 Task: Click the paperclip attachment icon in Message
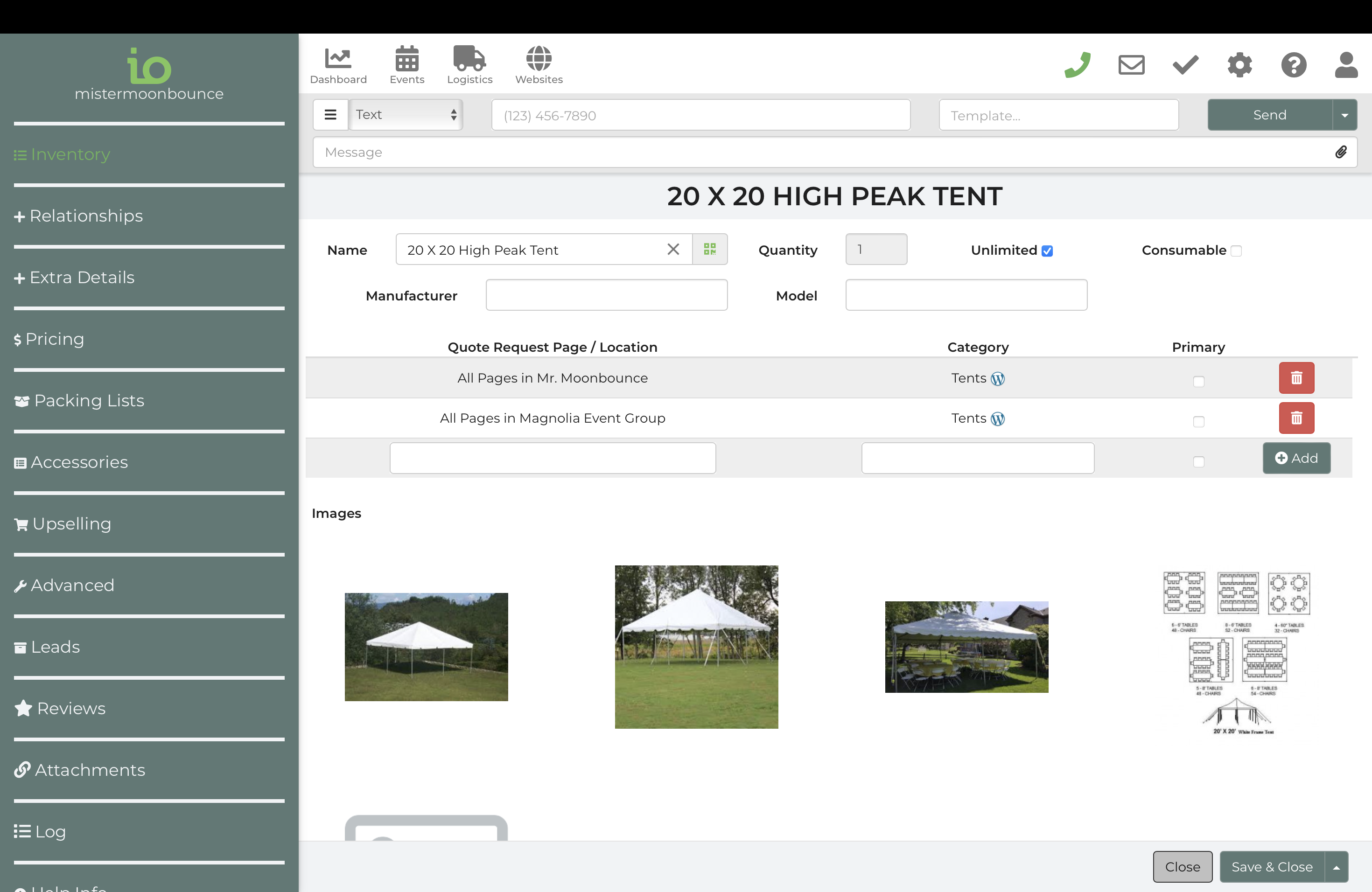point(1341,152)
